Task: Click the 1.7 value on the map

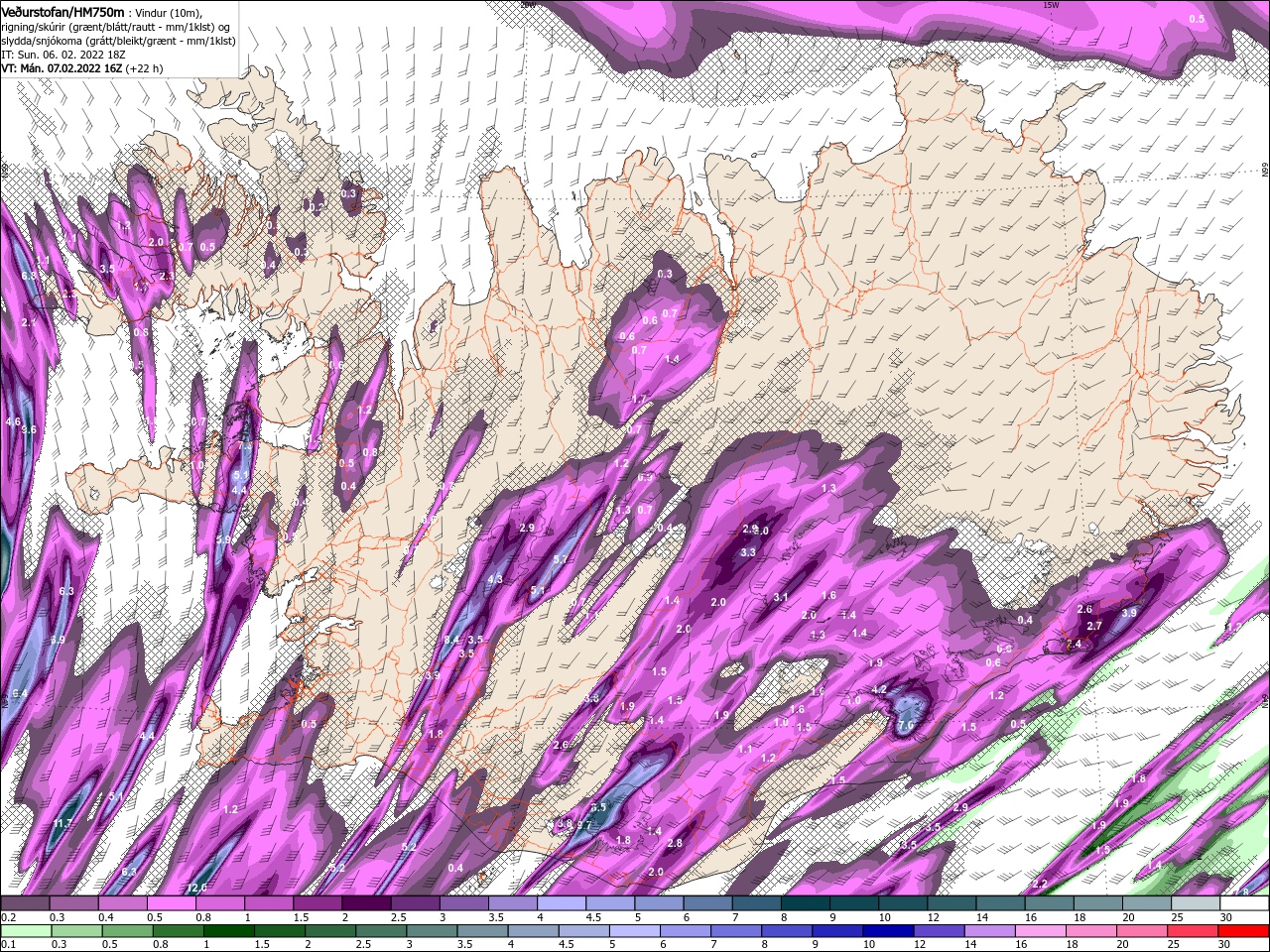Action: 639,400
